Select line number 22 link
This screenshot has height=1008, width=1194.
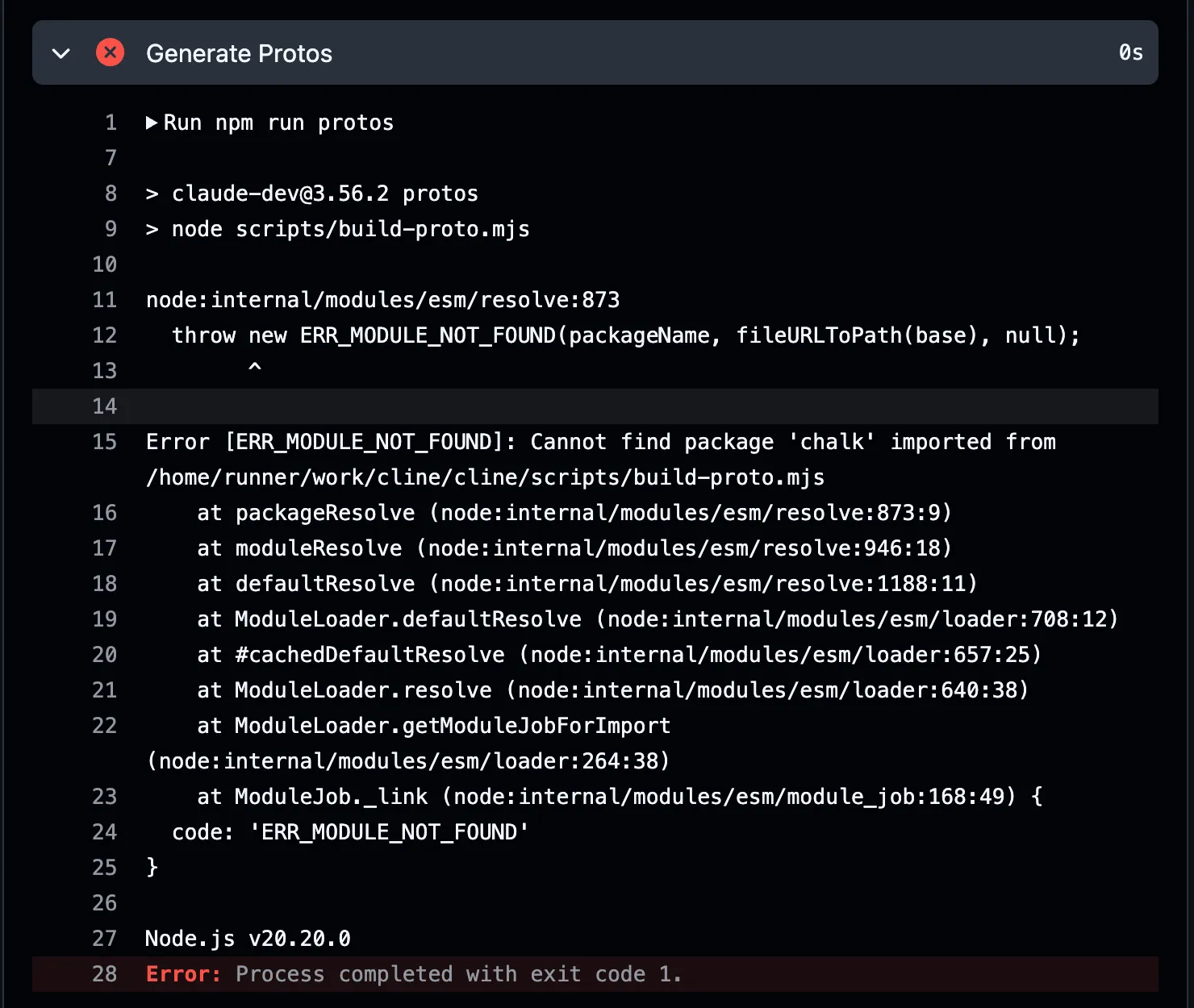coord(105,727)
